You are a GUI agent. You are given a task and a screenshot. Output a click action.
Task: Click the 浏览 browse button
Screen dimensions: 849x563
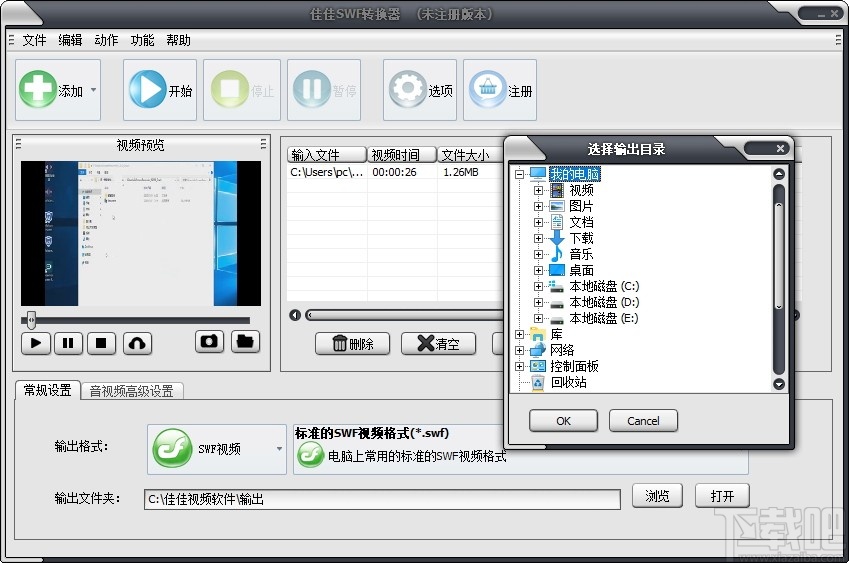pyautogui.click(x=657, y=496)
